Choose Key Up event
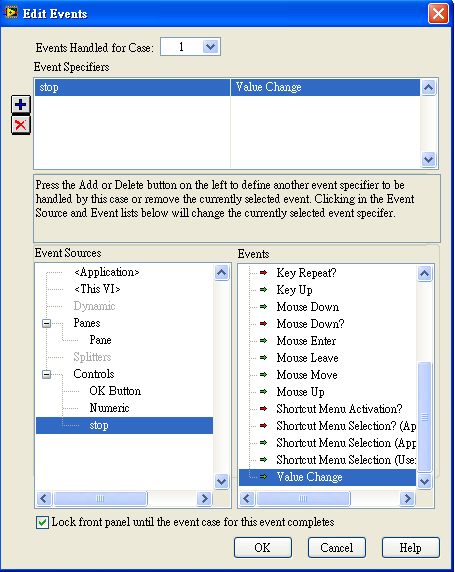This screenshot has width=455, height=572. [x=294, y=290]
